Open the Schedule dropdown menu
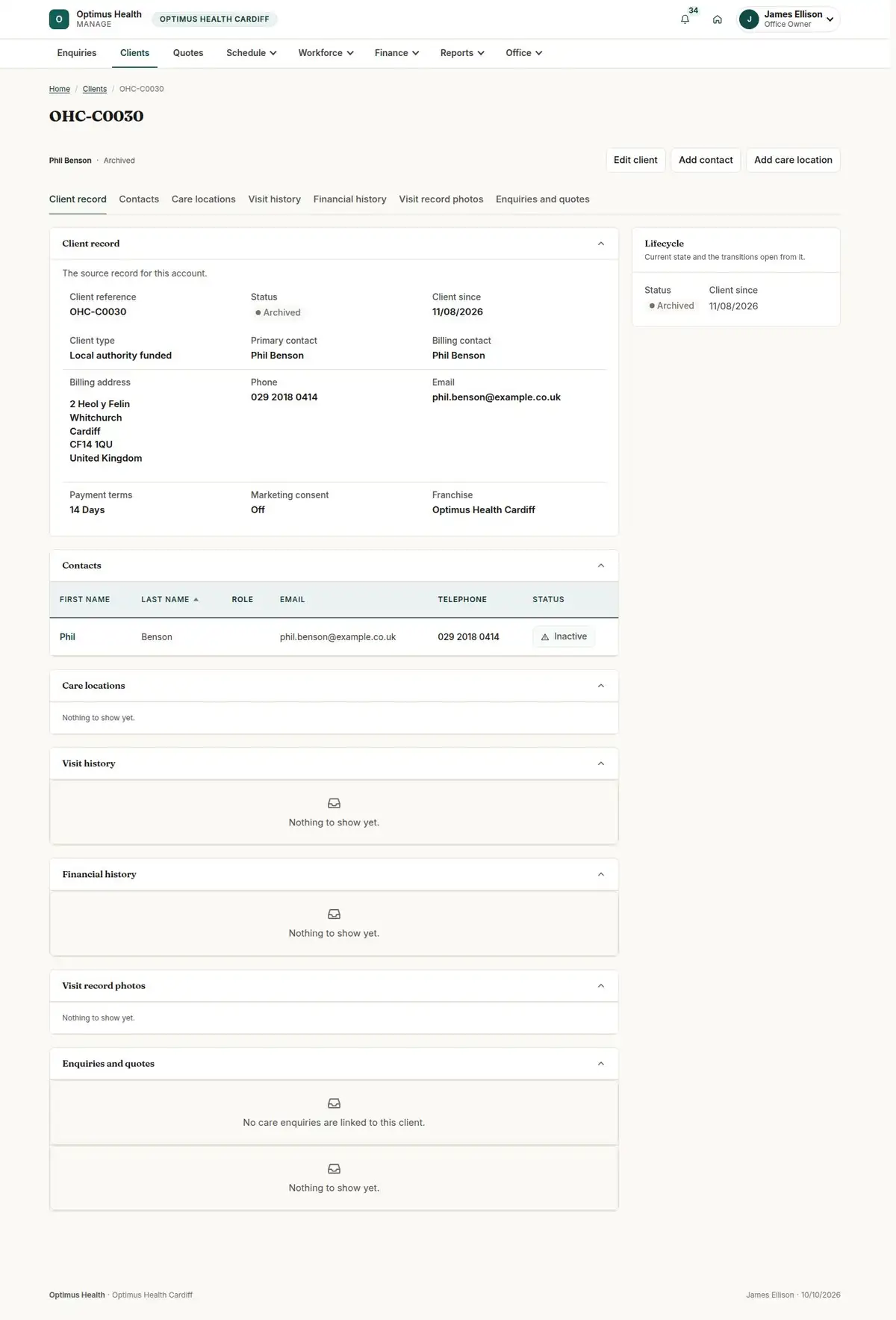896x1320 pixels. [x=252, y=53]
